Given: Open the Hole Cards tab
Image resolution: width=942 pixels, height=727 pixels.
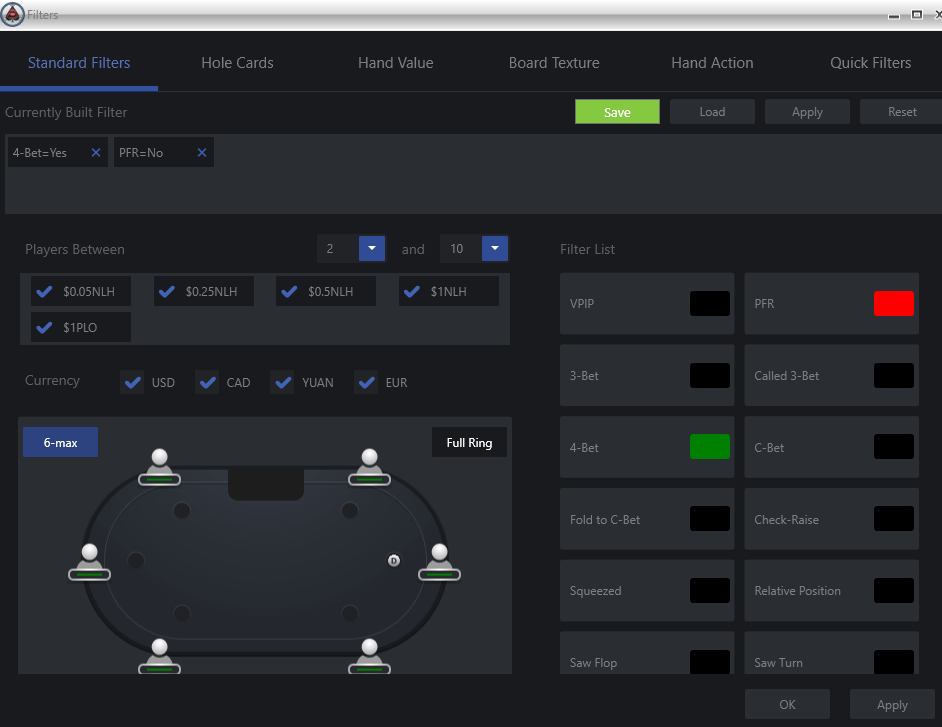Looking at the screenshot, I should (x=237, y=63).
